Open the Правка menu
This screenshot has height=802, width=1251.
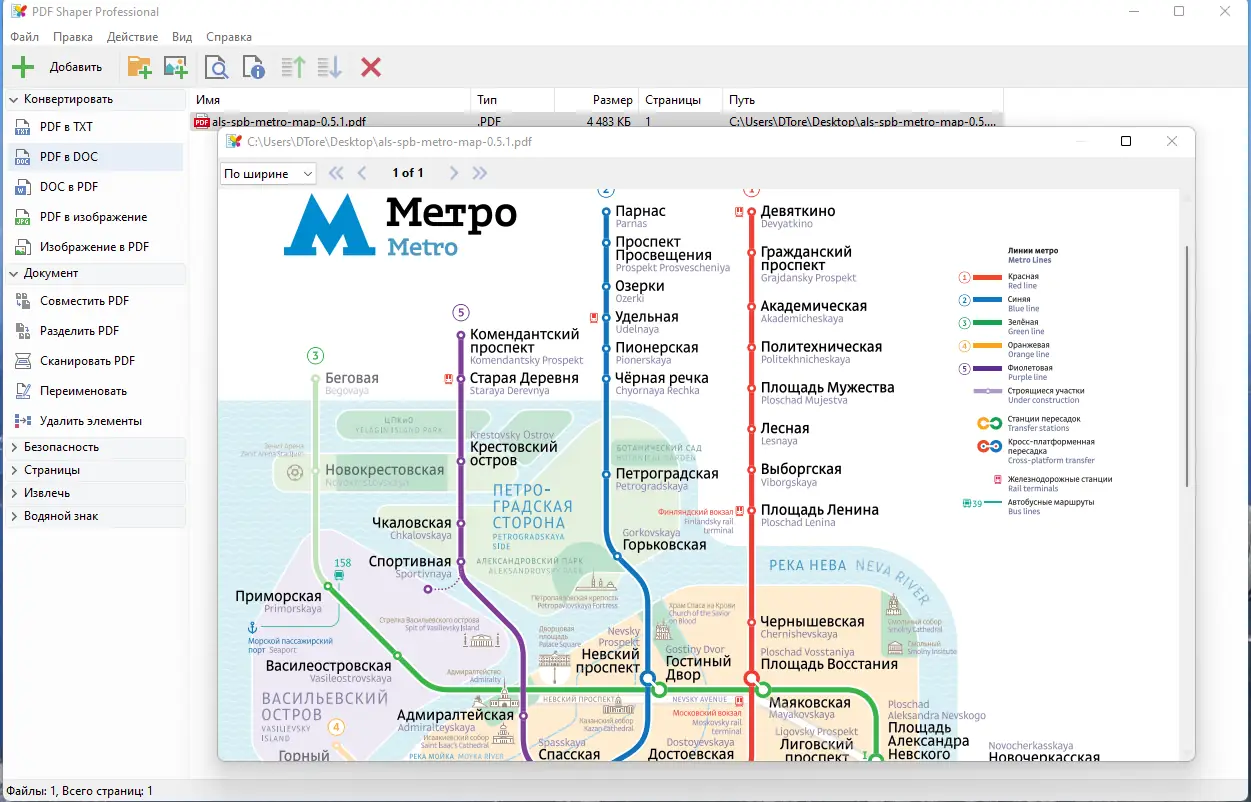point(73,37)
